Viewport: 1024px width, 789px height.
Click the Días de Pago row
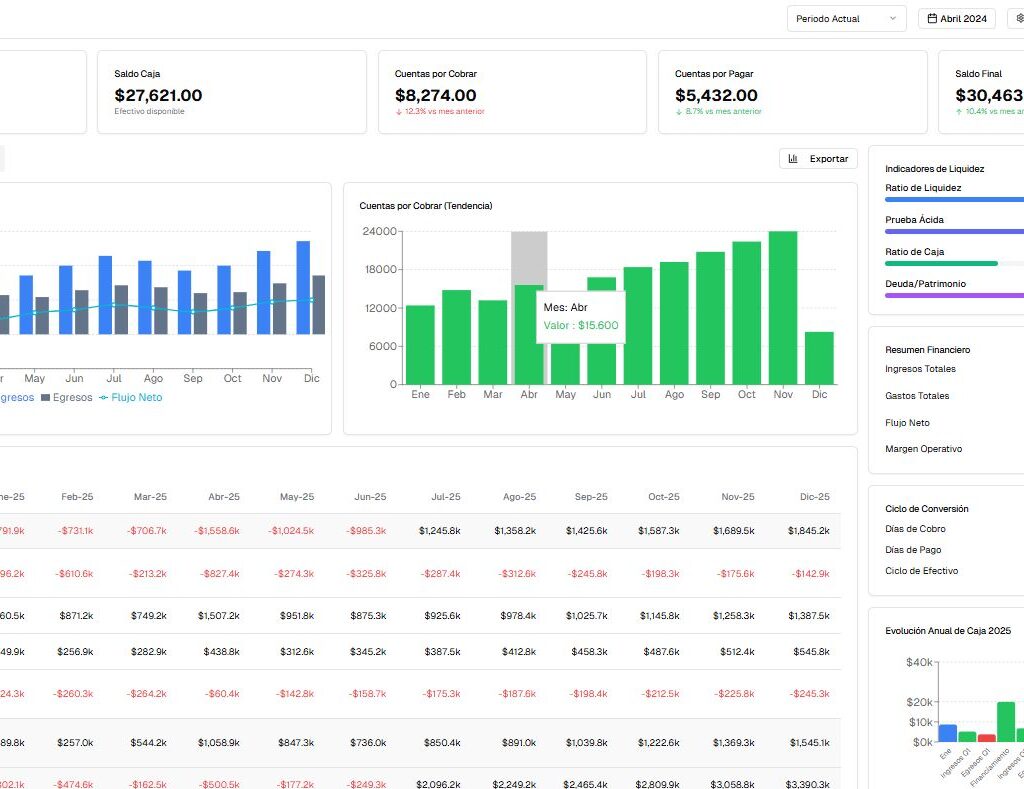pyautogui.click(x=954, y=550)
